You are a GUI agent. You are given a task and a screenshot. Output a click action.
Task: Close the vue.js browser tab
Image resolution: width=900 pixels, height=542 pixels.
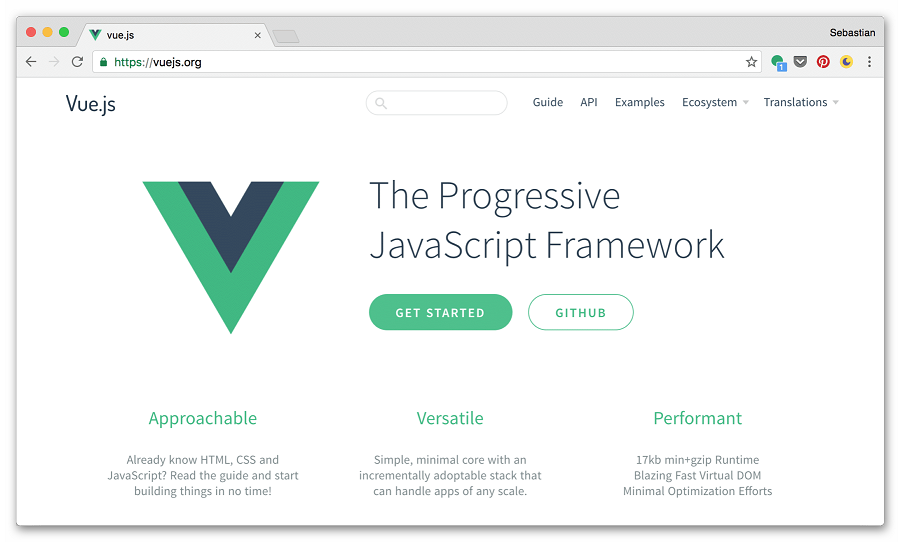tap(258, 35)
